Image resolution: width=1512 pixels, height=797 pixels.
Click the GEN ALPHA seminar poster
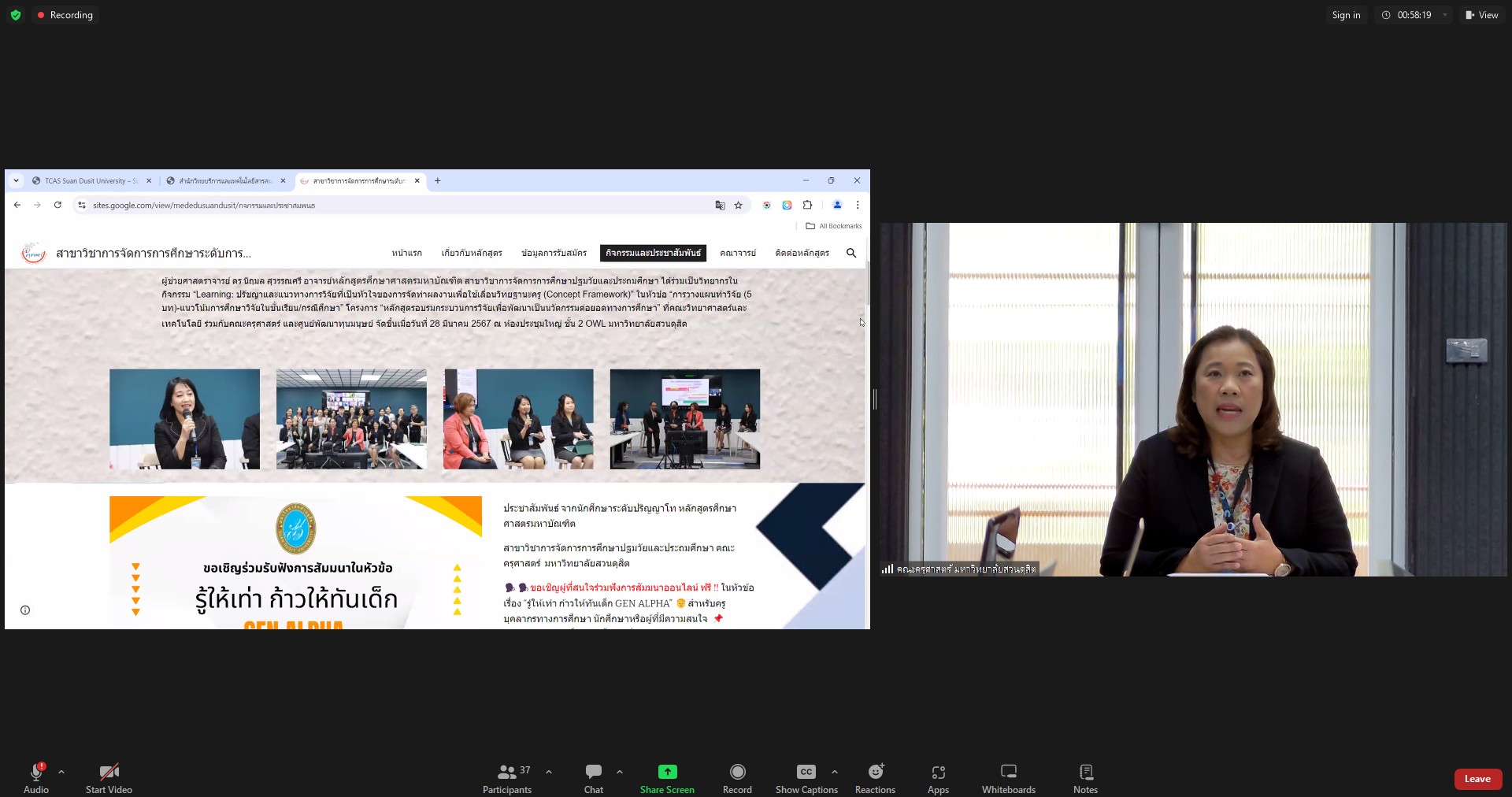(295, 562)
